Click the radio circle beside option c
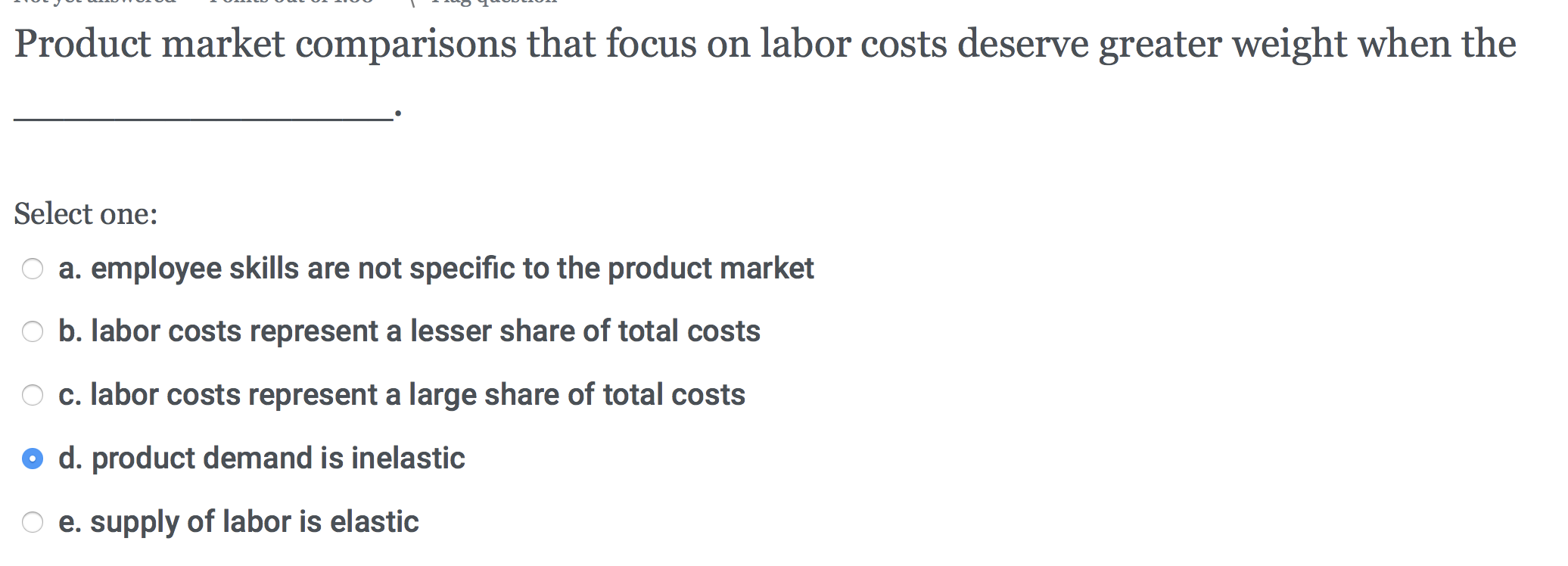Image resolution: width=1568 pixels, height=566 pixels. (32, 396)
